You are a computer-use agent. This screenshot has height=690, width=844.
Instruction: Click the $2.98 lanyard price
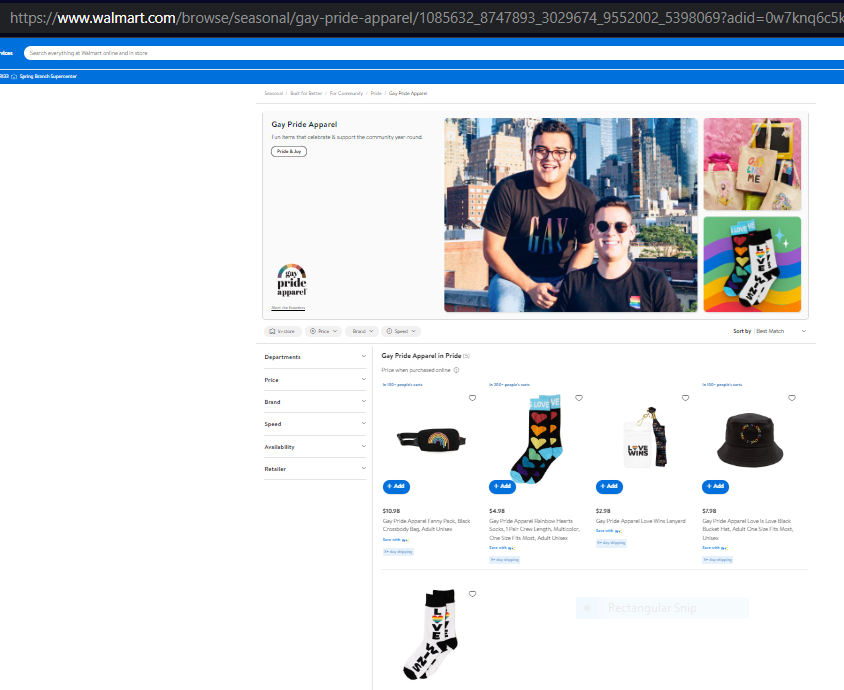pos(603,511)
